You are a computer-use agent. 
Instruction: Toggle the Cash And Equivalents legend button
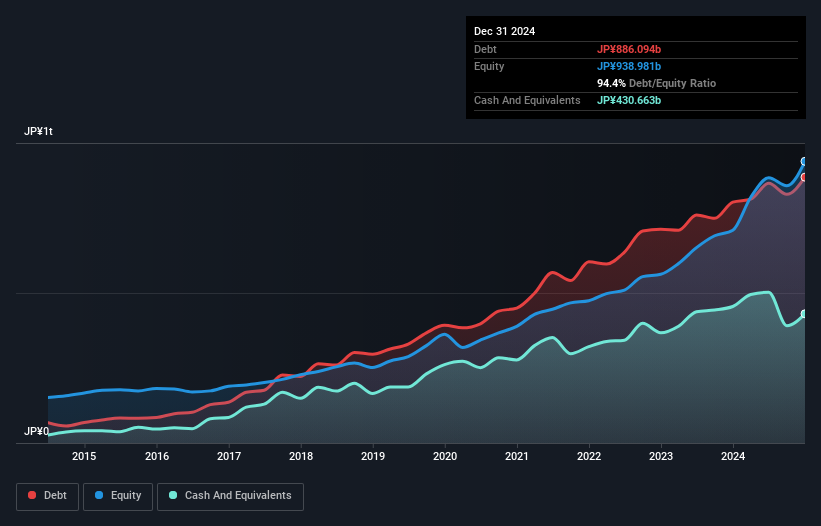point(230,496)
